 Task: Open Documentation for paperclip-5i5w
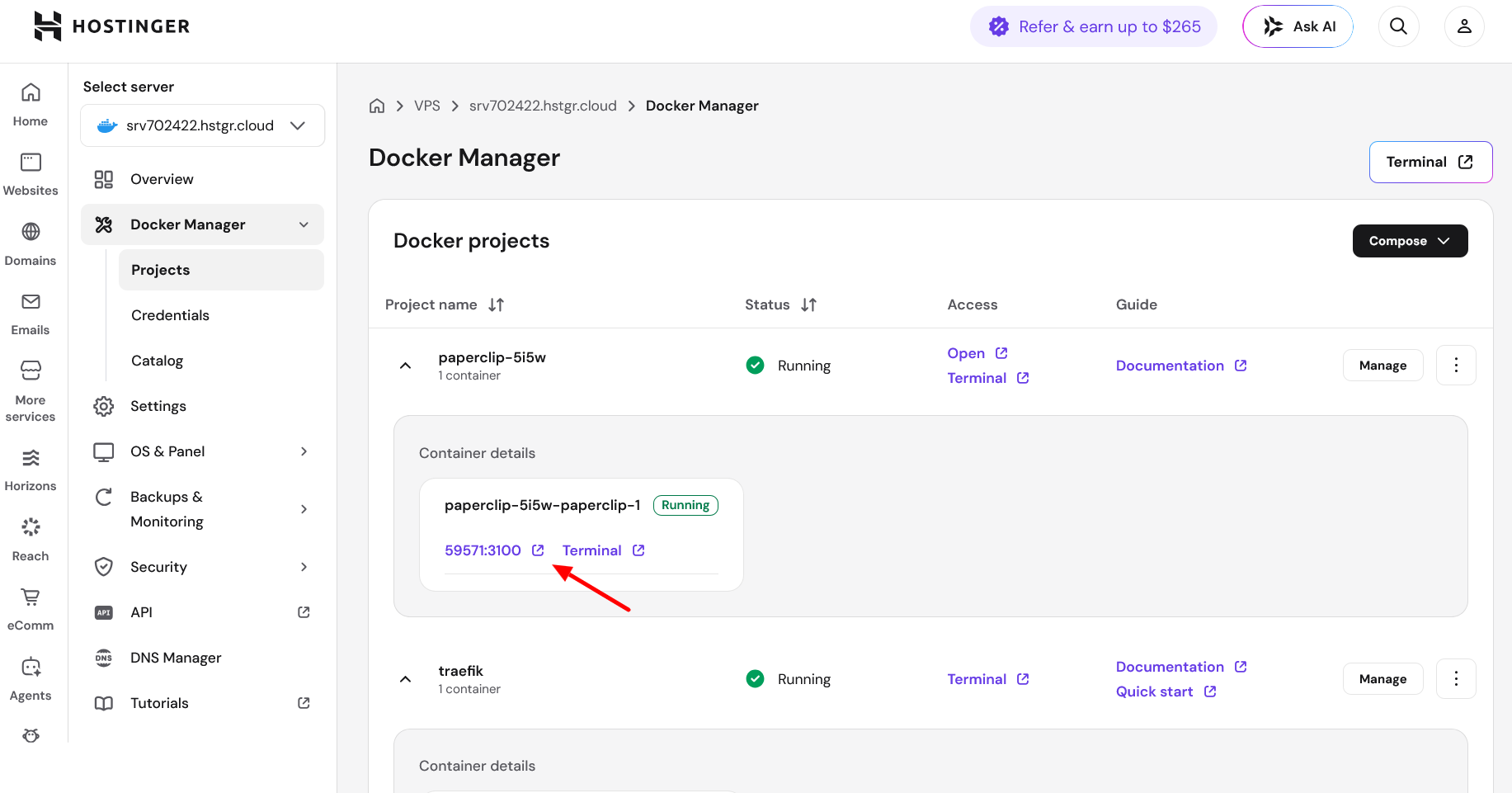1181,366
